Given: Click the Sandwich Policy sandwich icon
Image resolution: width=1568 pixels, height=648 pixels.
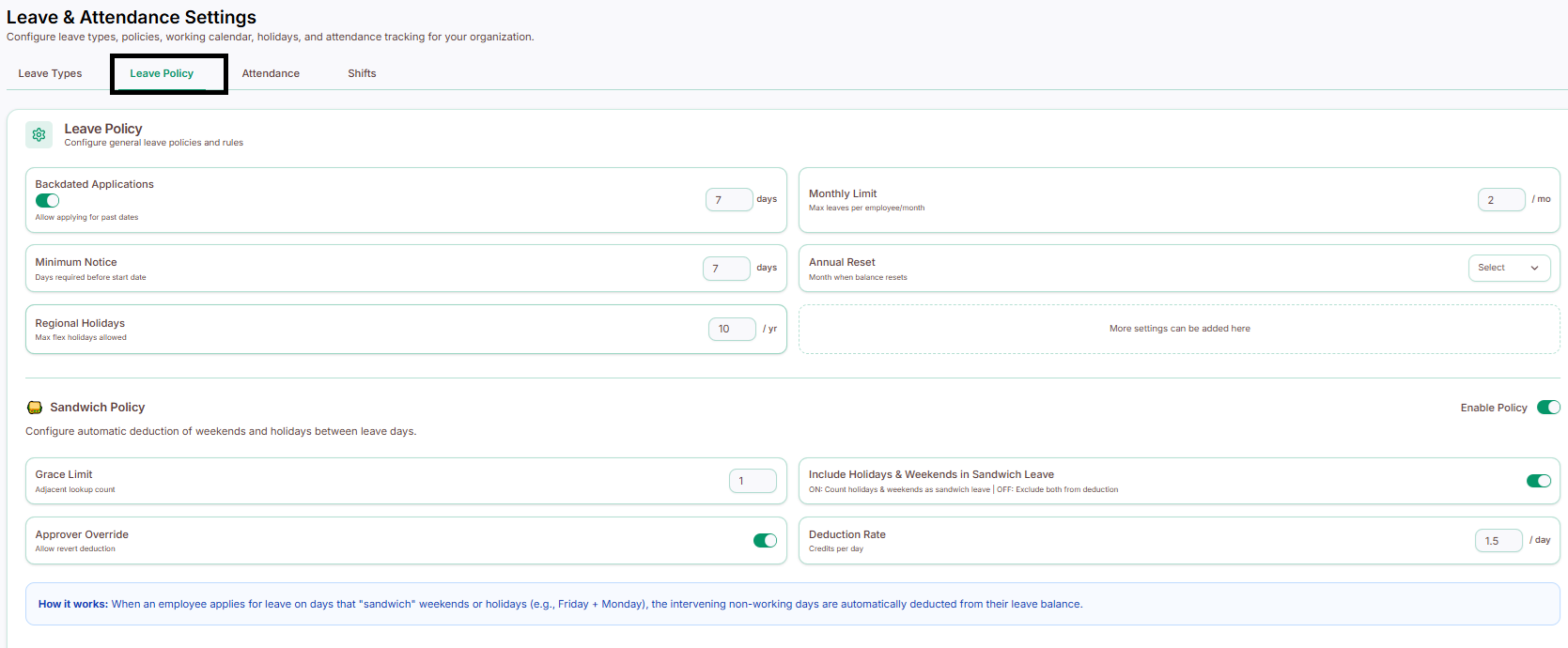Looking at the screenshot, I should pos(35,408).
